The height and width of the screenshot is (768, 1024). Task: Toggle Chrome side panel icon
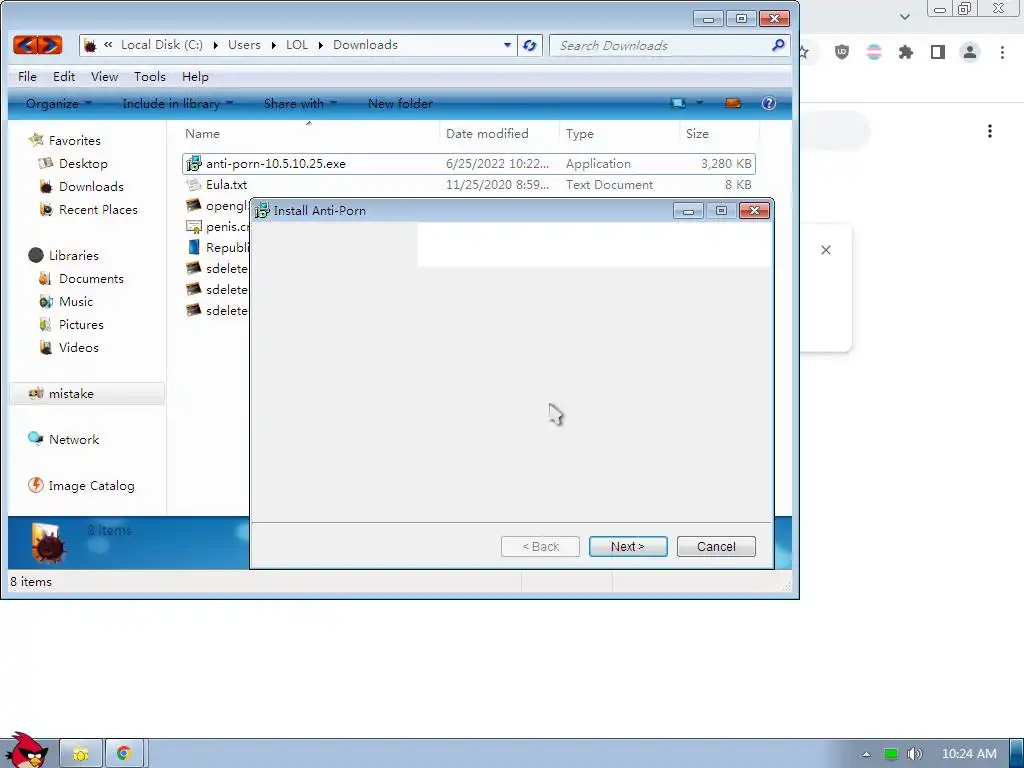pos(938,52)
